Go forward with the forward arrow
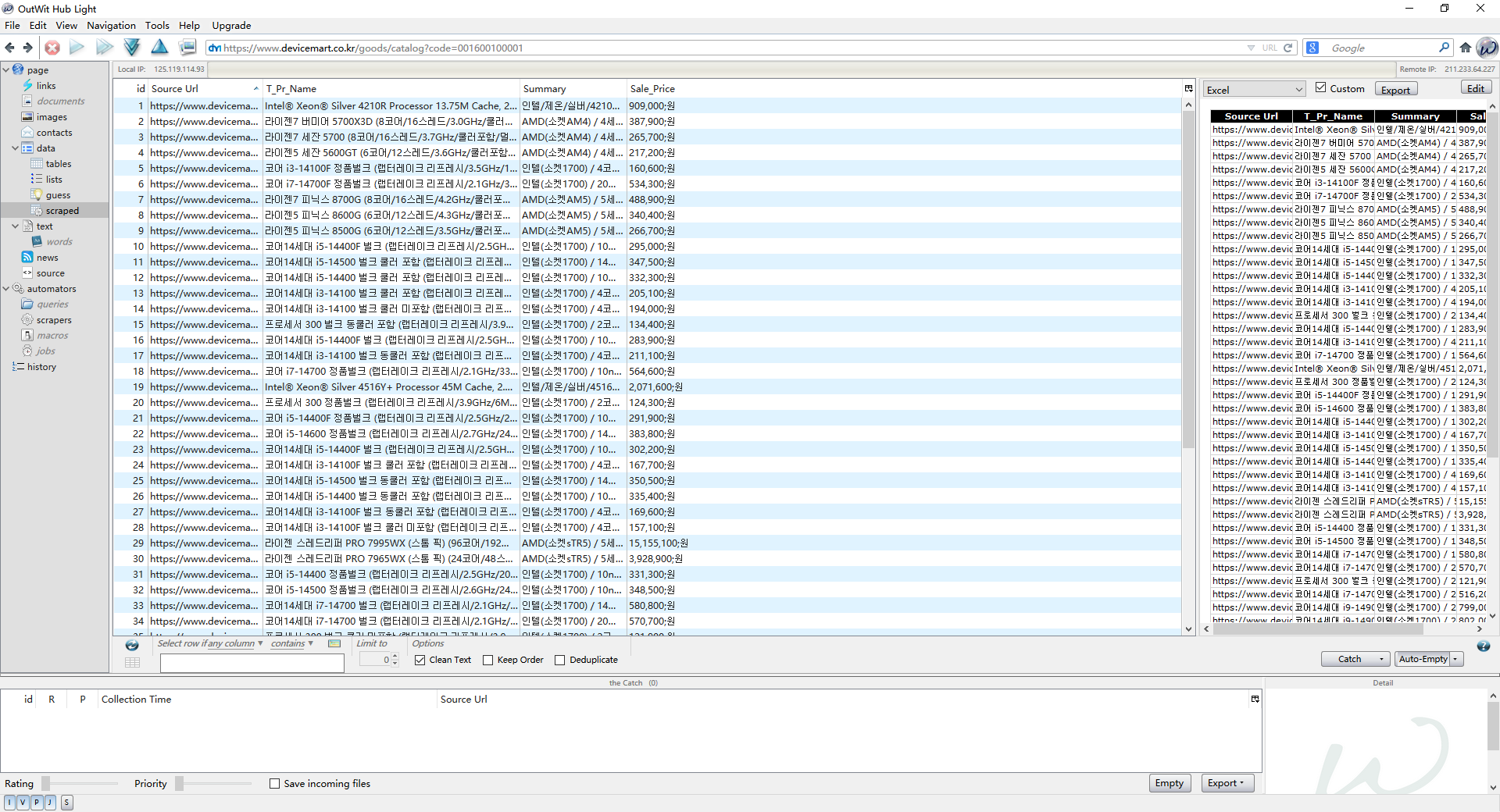The width and height of the screenshot is (1500, 812). [x=27, y=48]
